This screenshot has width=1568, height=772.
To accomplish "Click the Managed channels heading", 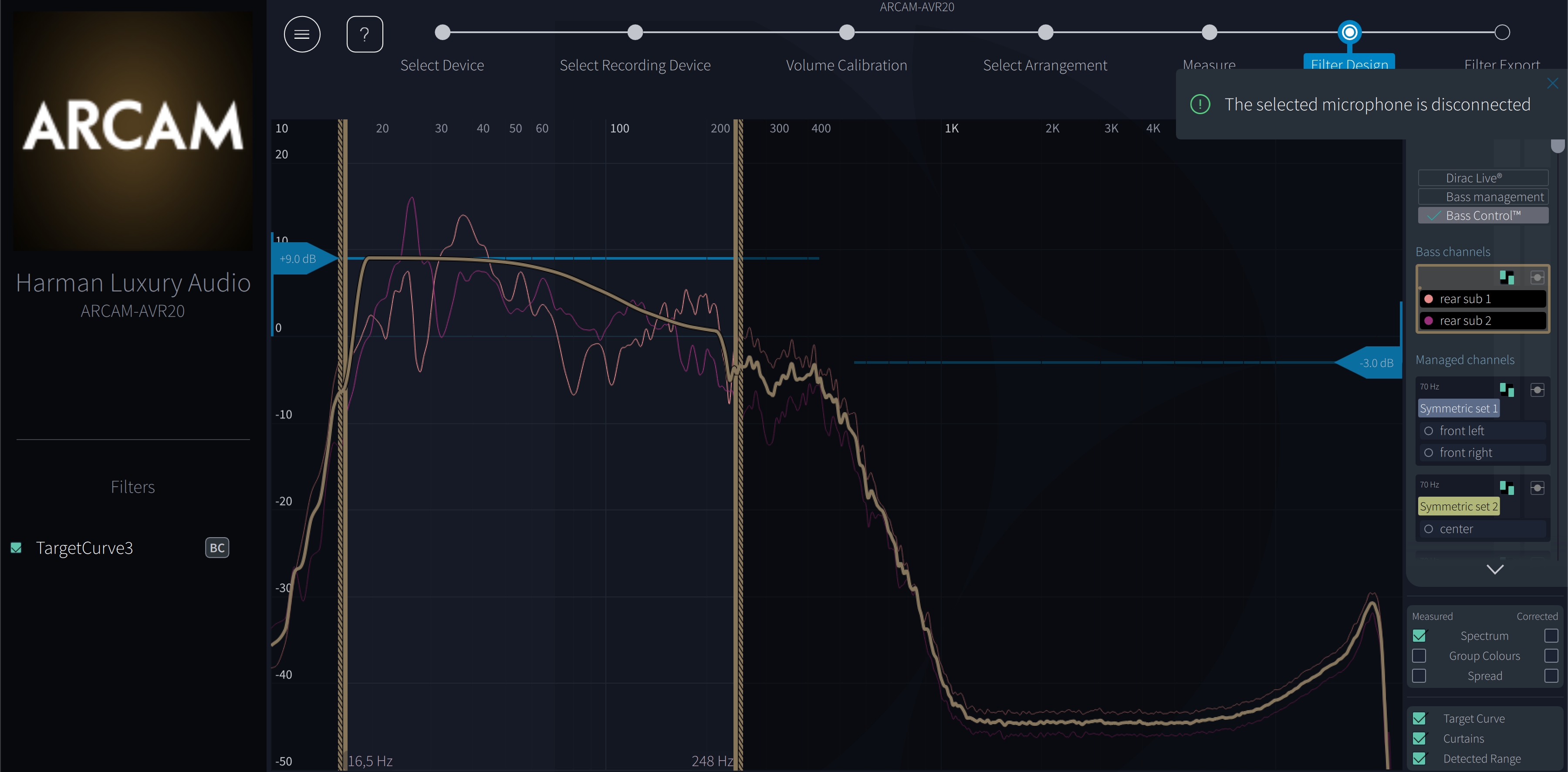I will click(1464, 360).
